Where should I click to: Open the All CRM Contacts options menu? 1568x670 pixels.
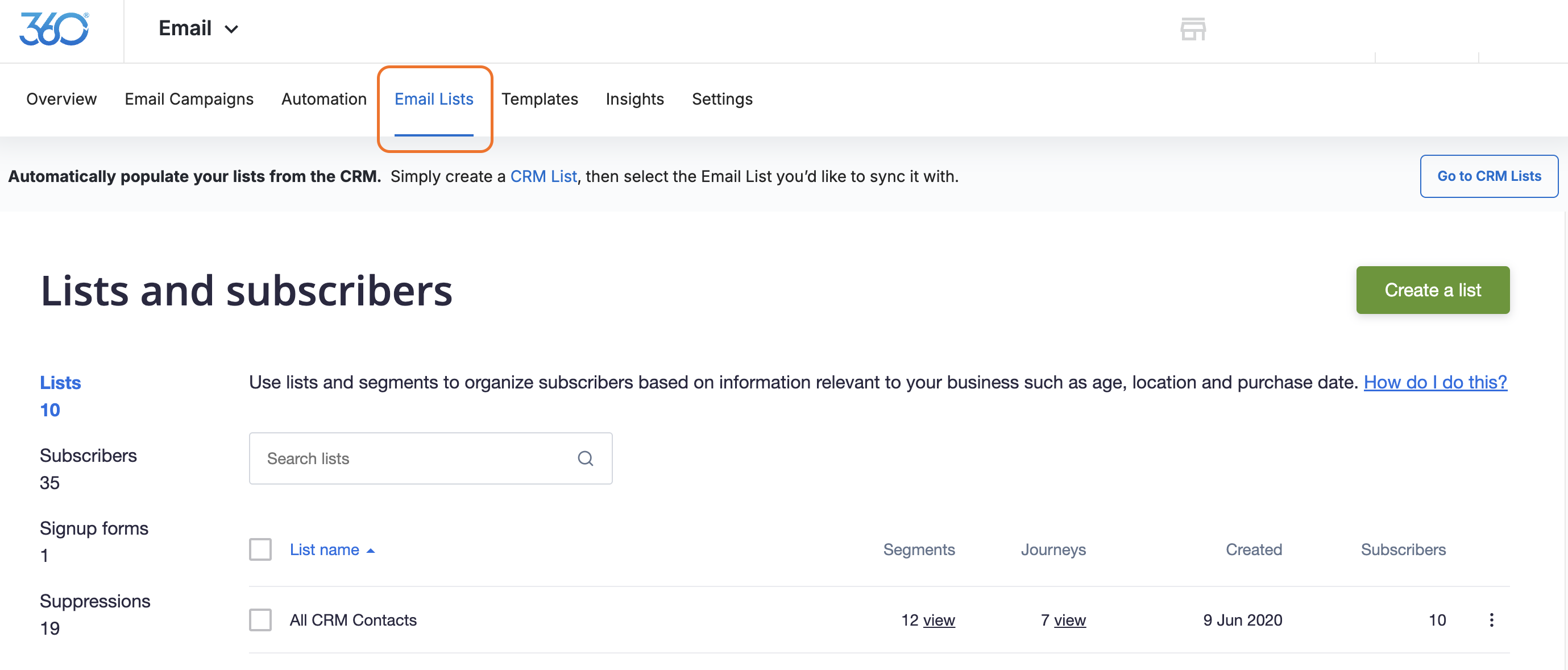(1491, 620)
